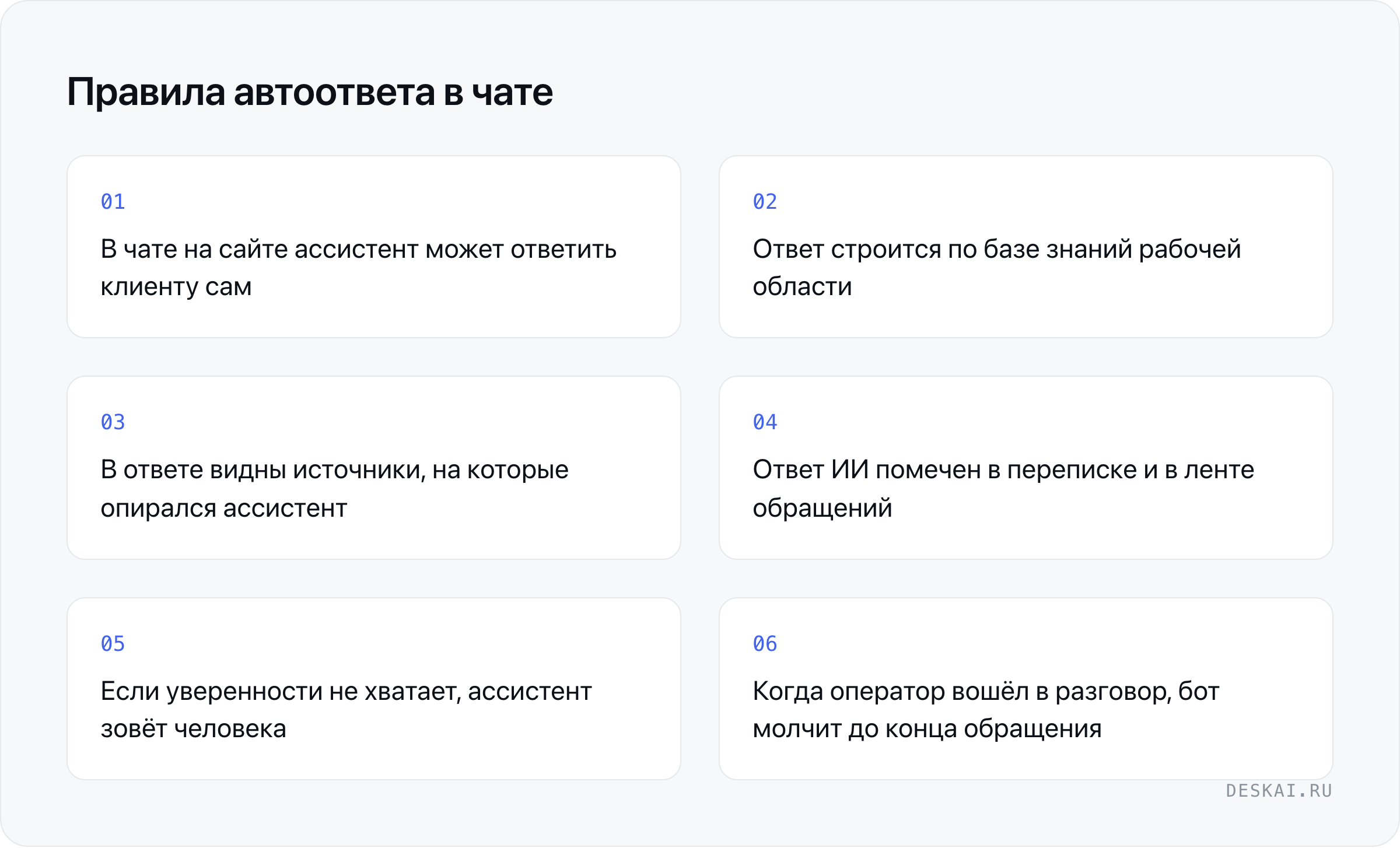Click the number label "03"
Viewport: 1400px width, 848px height.
[x=113, y=422]
